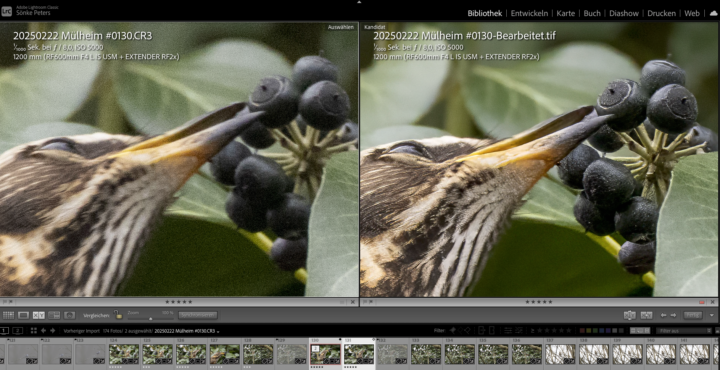Filter by unflagged photos icon

[x=460, y=331]
